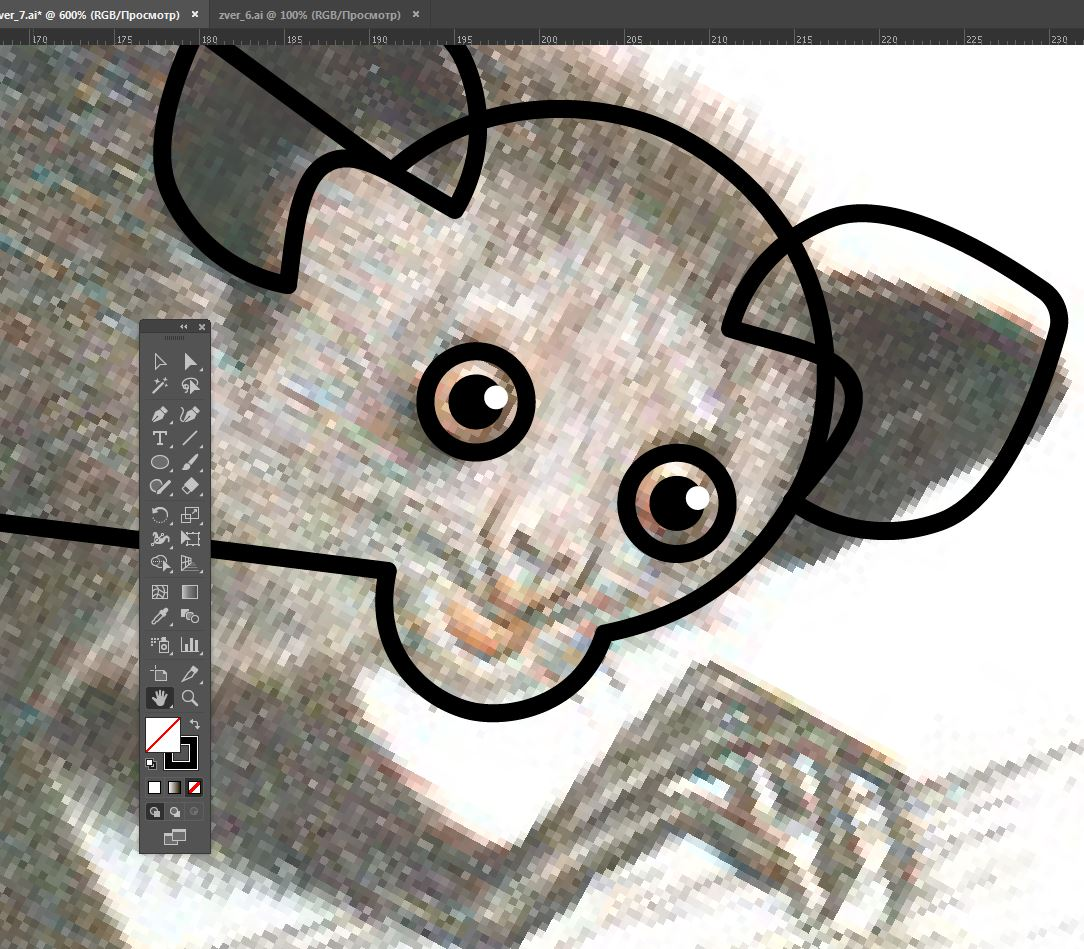Viewport: 1084px width, 949px height.
Task: Select the Ellipse tool
Action: pyautogui.click(x=160, y=462)
